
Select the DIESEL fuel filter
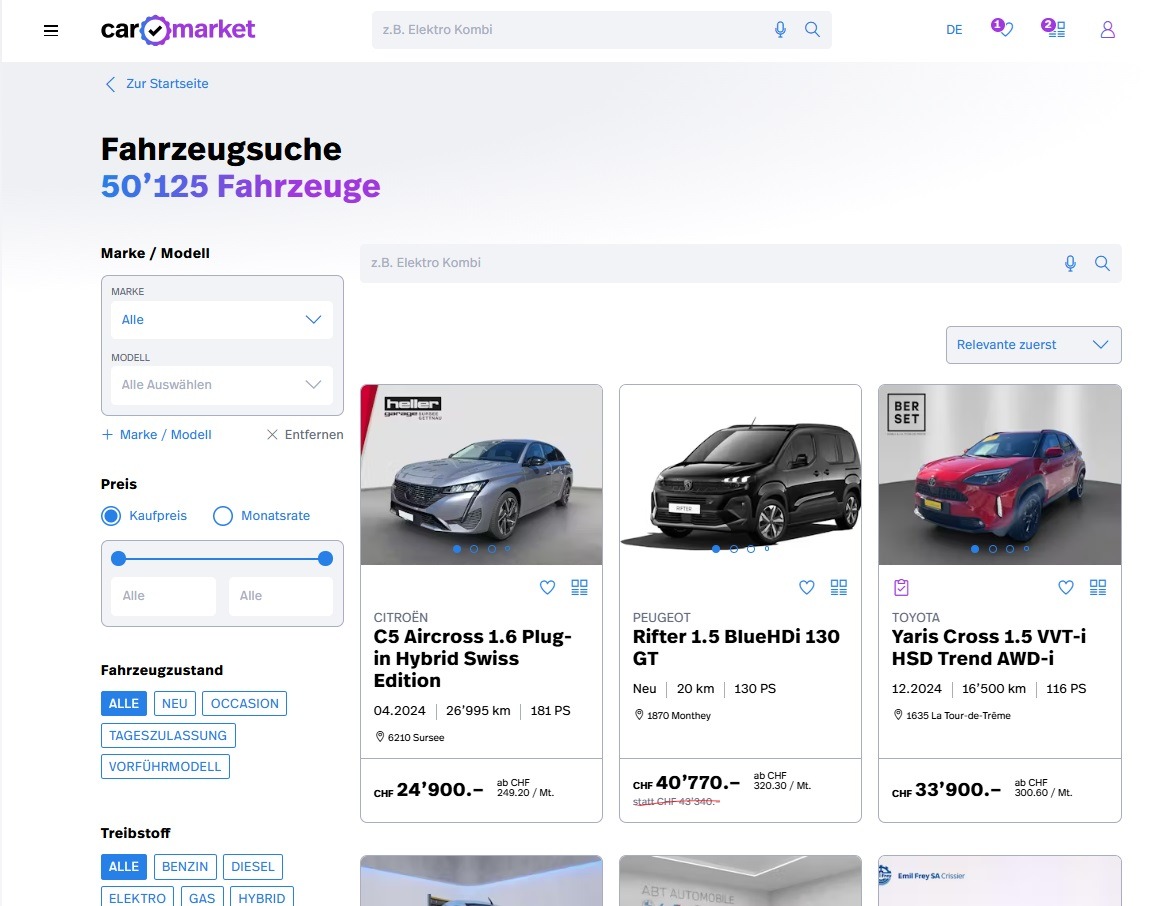click(252, 867)
